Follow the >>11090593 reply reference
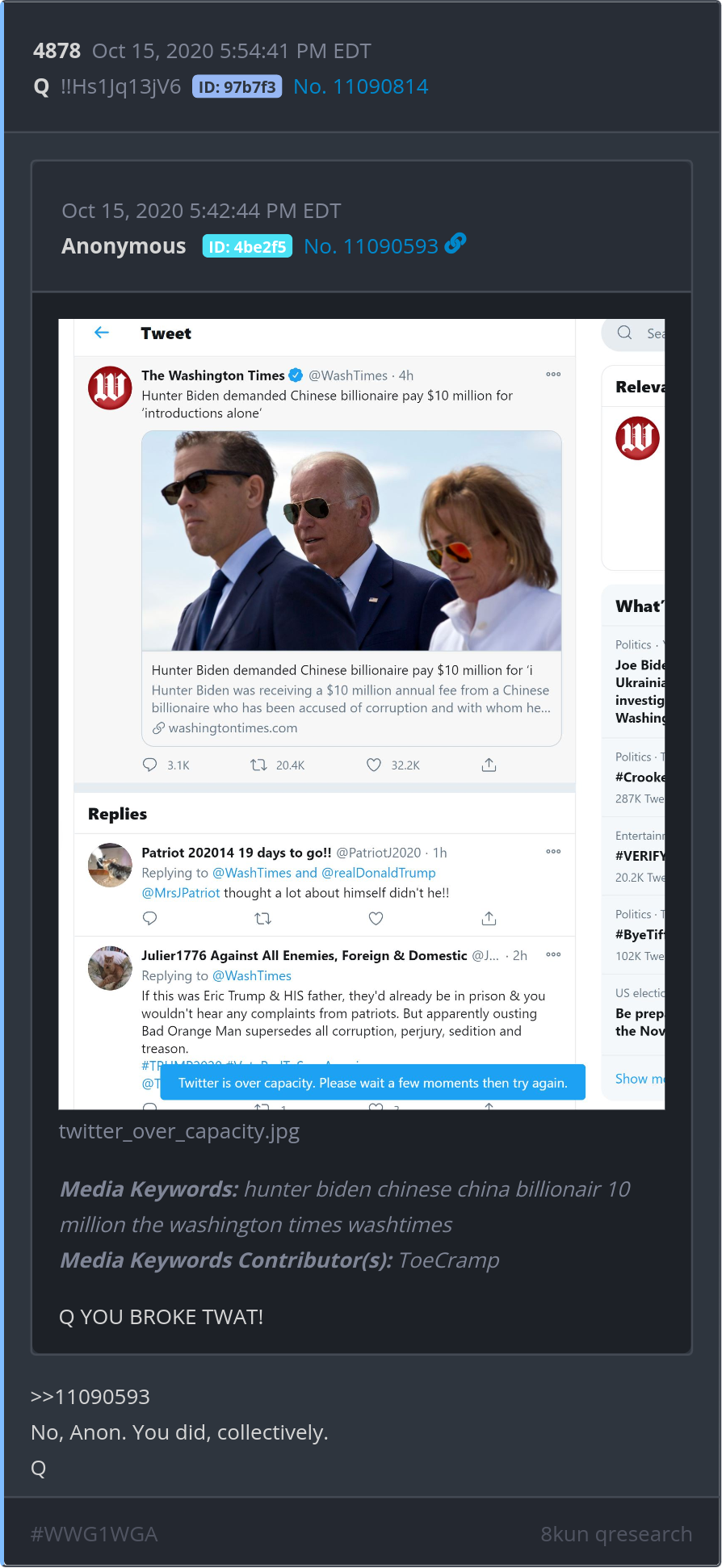The height and width of the screenshot is (1568, 722). coord(90,1397)
